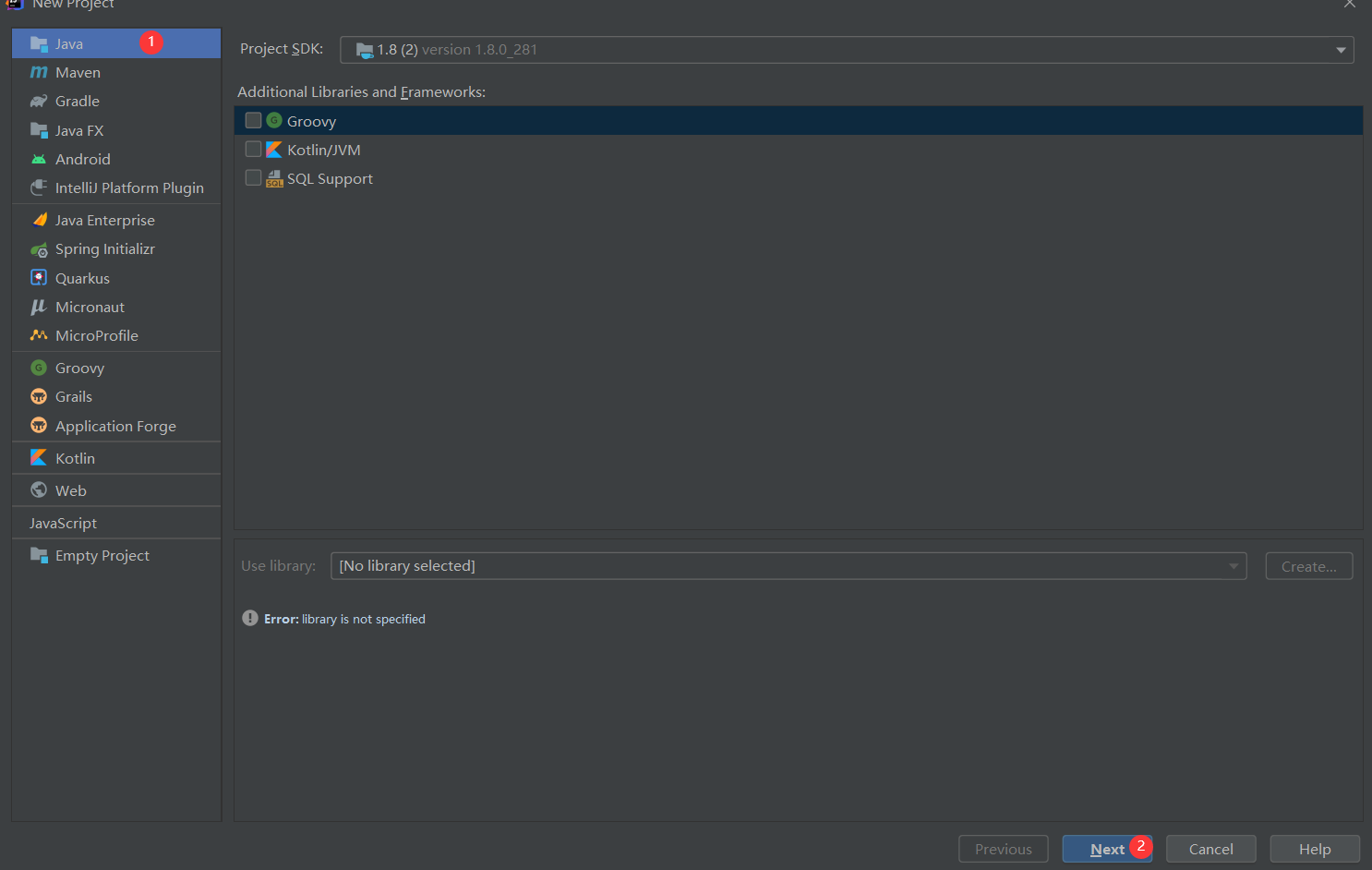Image resolution: width=1372 pixels, height=870 pixels.
Task: Click the Java FX folder icon
Action: (x=39, y=130)
